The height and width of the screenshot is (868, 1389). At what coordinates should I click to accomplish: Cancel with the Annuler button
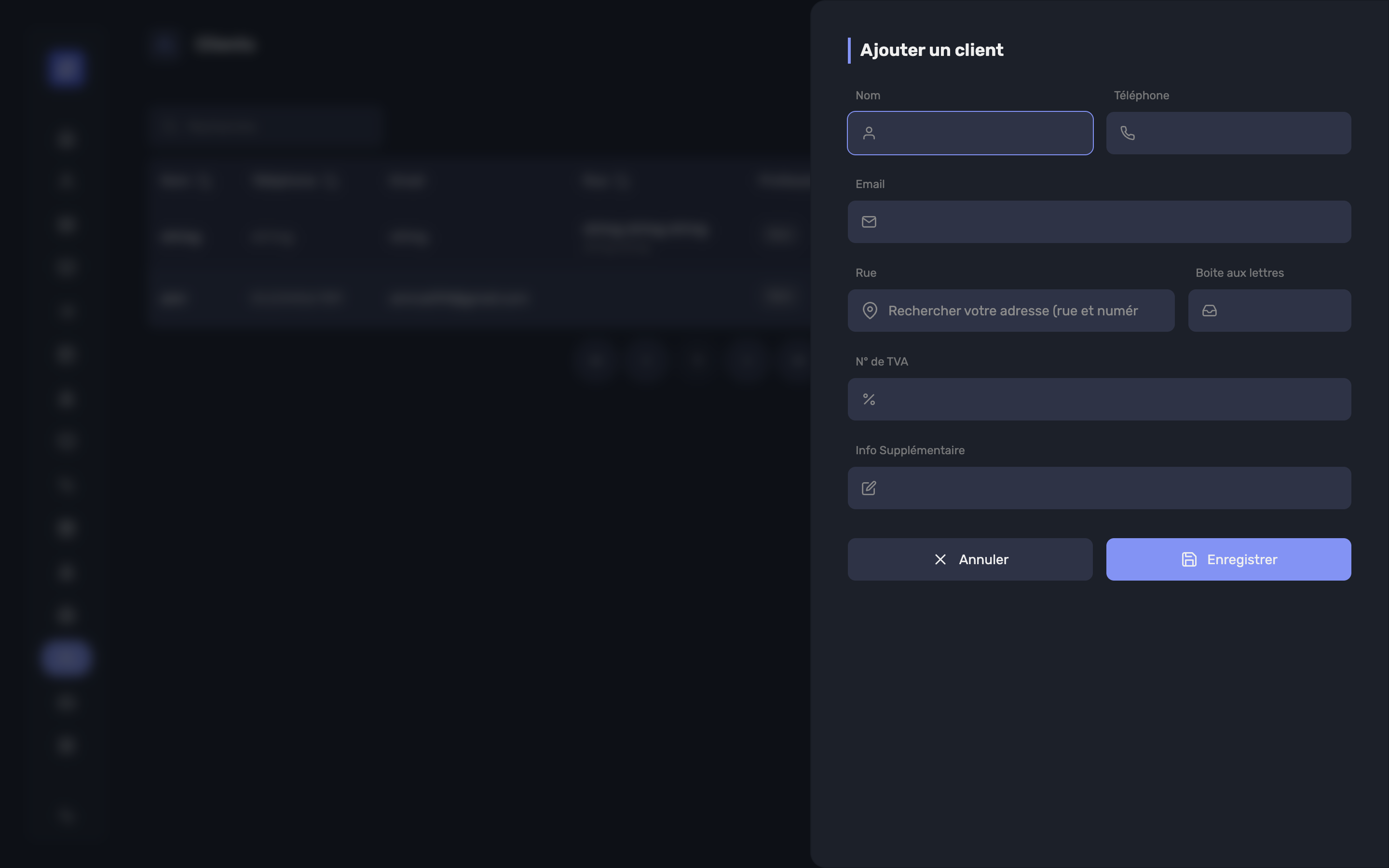pos(970,559)
